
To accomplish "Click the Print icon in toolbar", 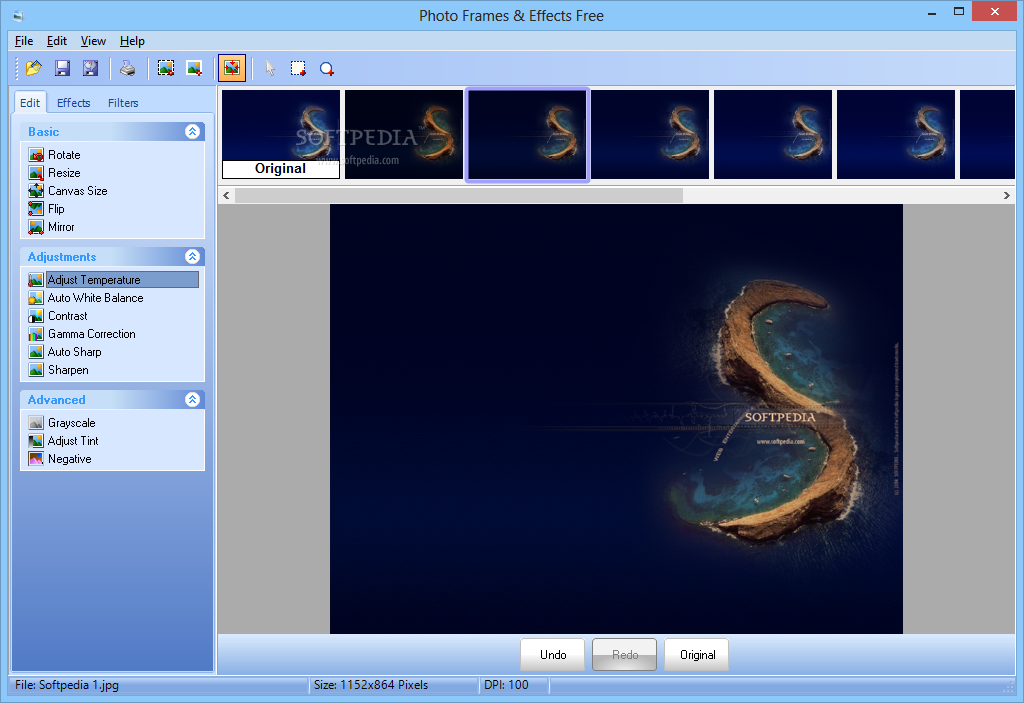I will [x=127, y=68].
